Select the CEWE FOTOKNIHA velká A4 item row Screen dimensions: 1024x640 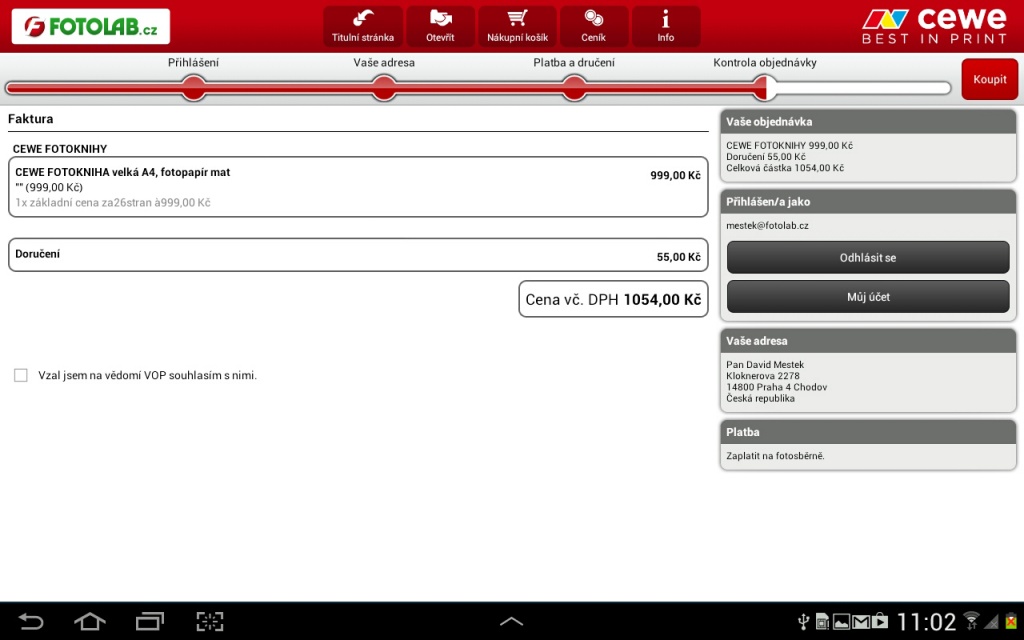click(x=358, y=187)
